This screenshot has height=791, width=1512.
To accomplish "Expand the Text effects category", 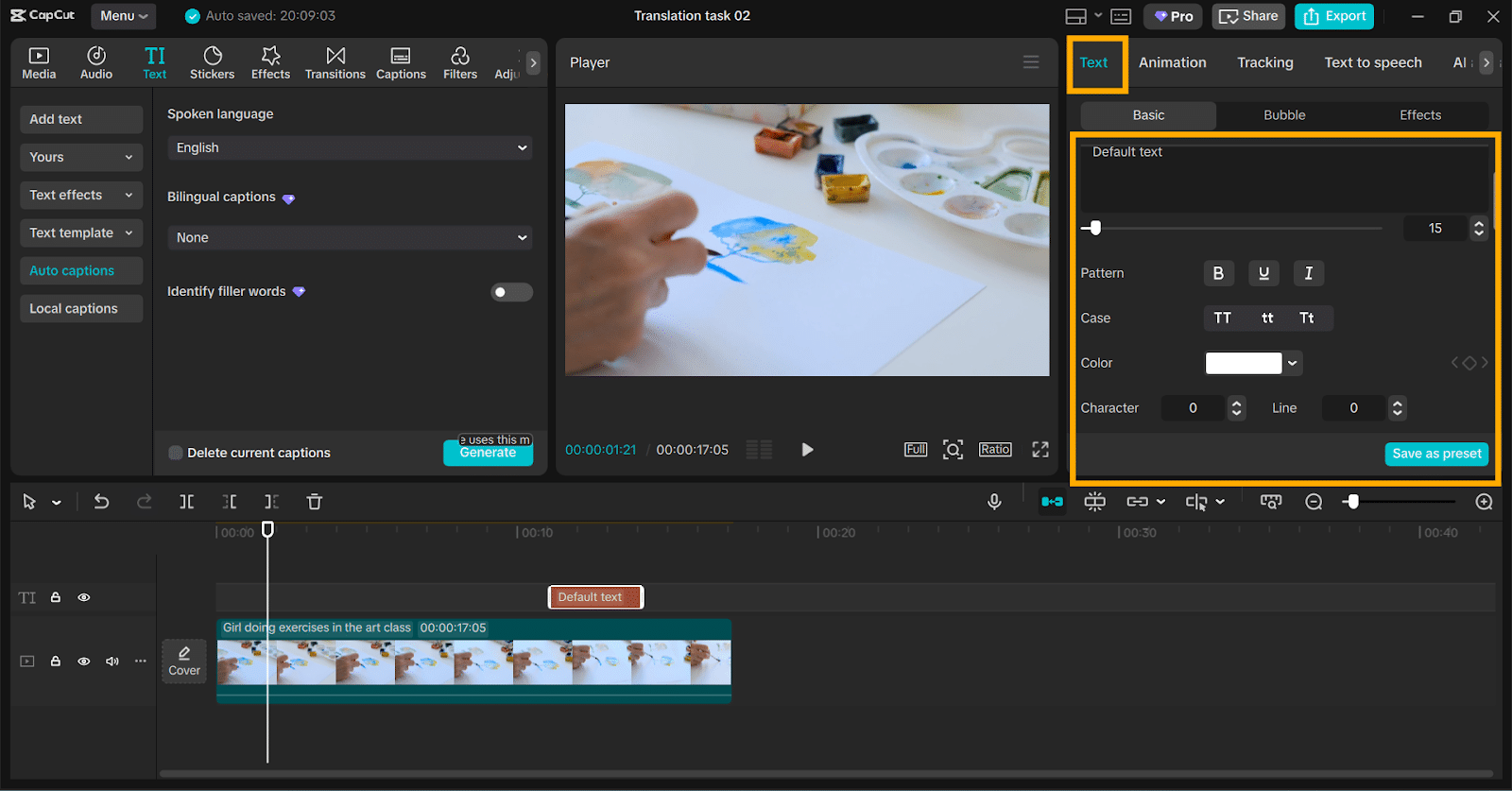I will [x=81, y=195].
